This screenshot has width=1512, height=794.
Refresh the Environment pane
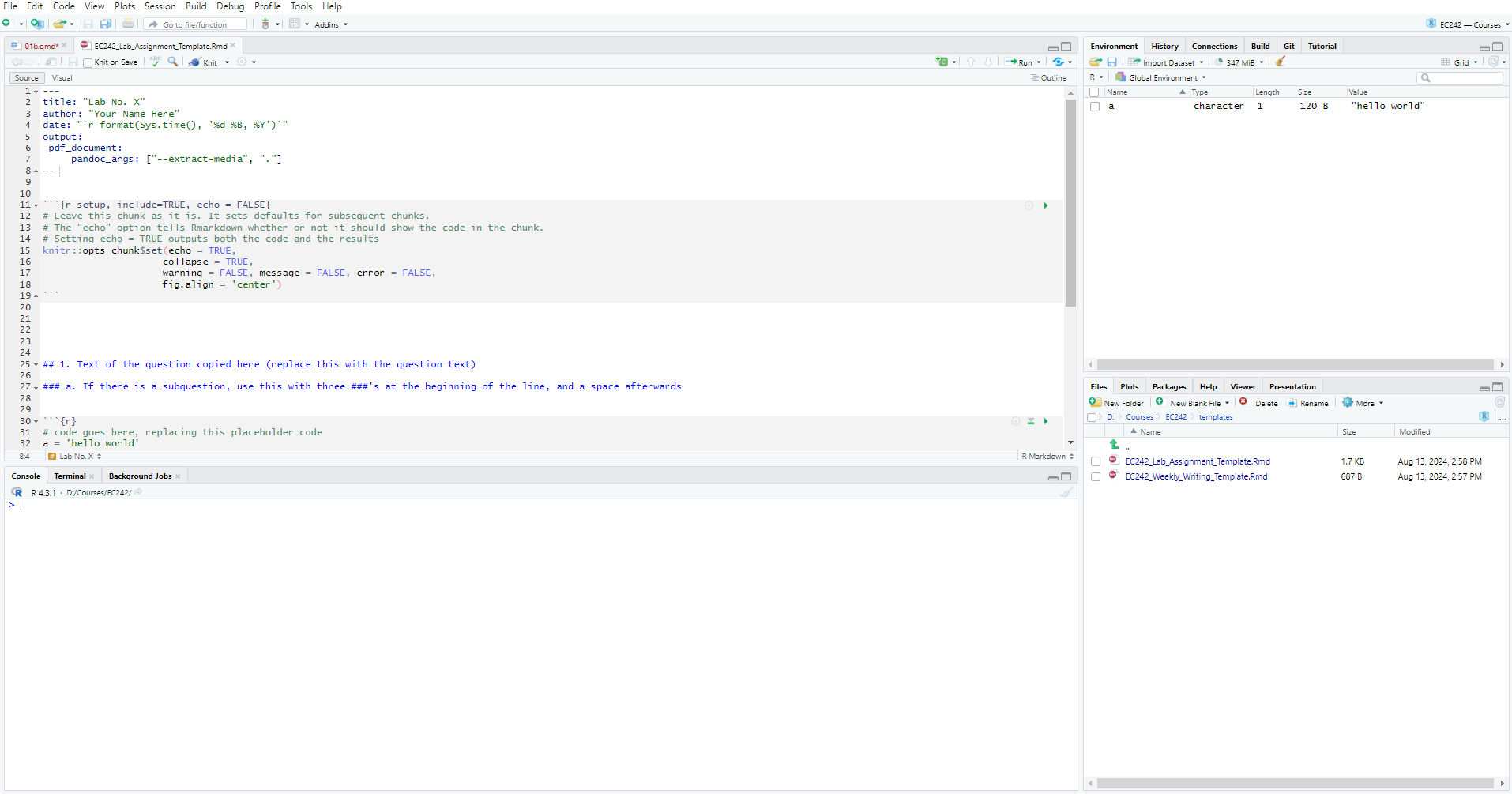1493,62
